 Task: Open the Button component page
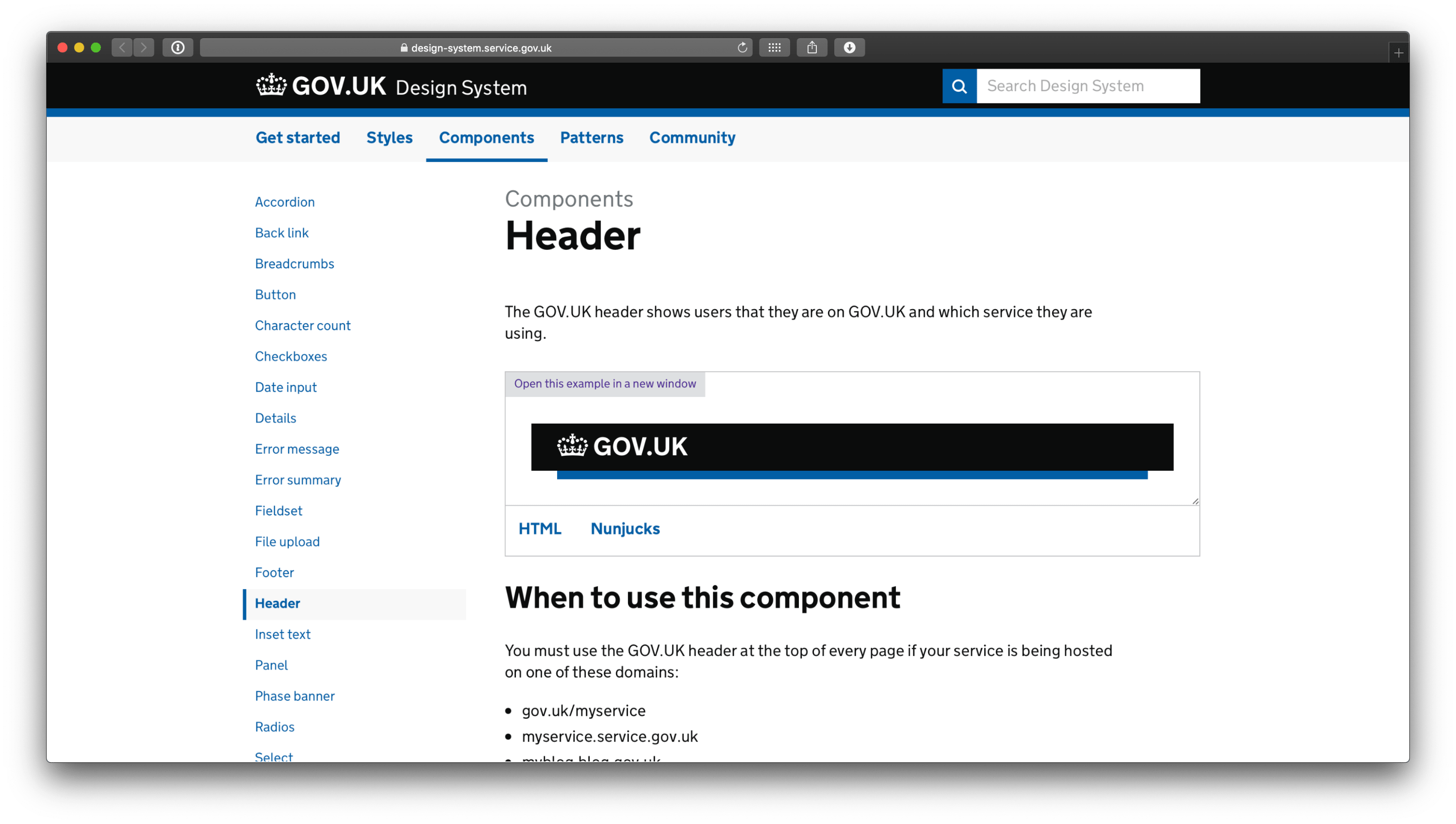[x=275, y=295]
